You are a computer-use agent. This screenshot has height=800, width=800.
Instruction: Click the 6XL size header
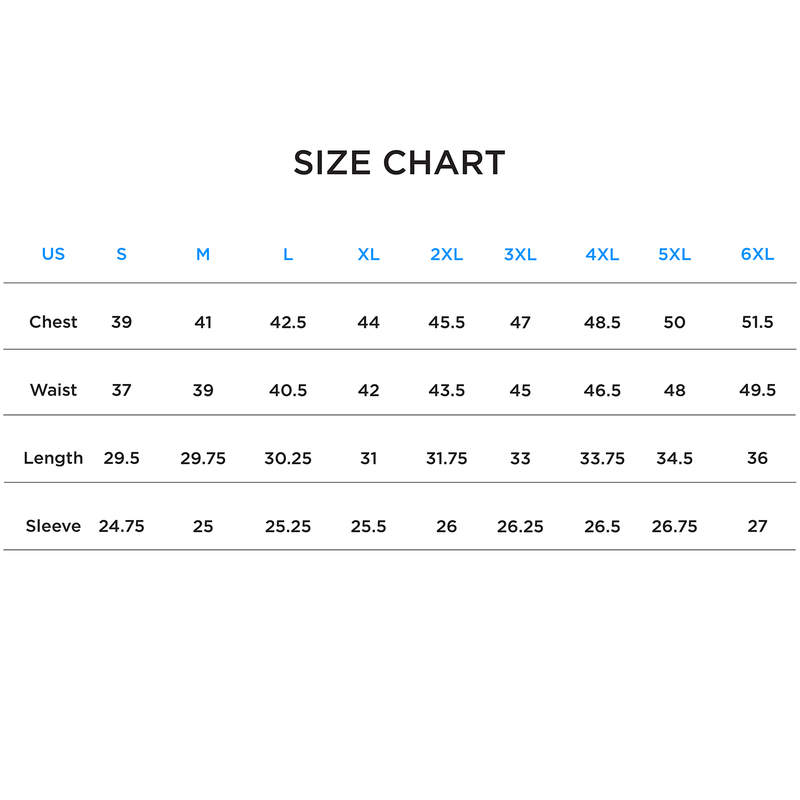coord(757,254)
